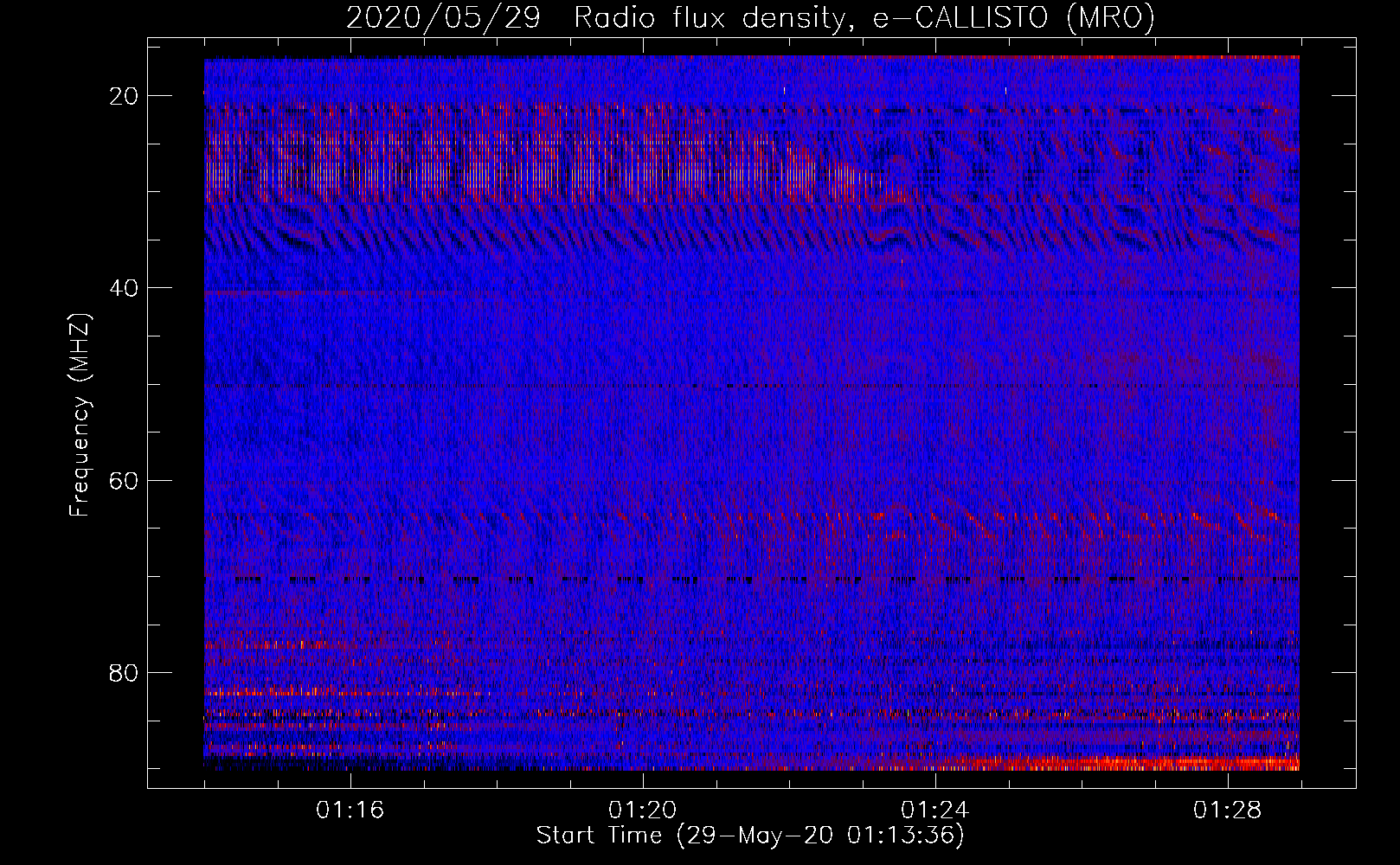Image resolution: width=1400 pixels, height=865 pixels.
Task: Click the y-axis tick label '60'
Action: 125,480
